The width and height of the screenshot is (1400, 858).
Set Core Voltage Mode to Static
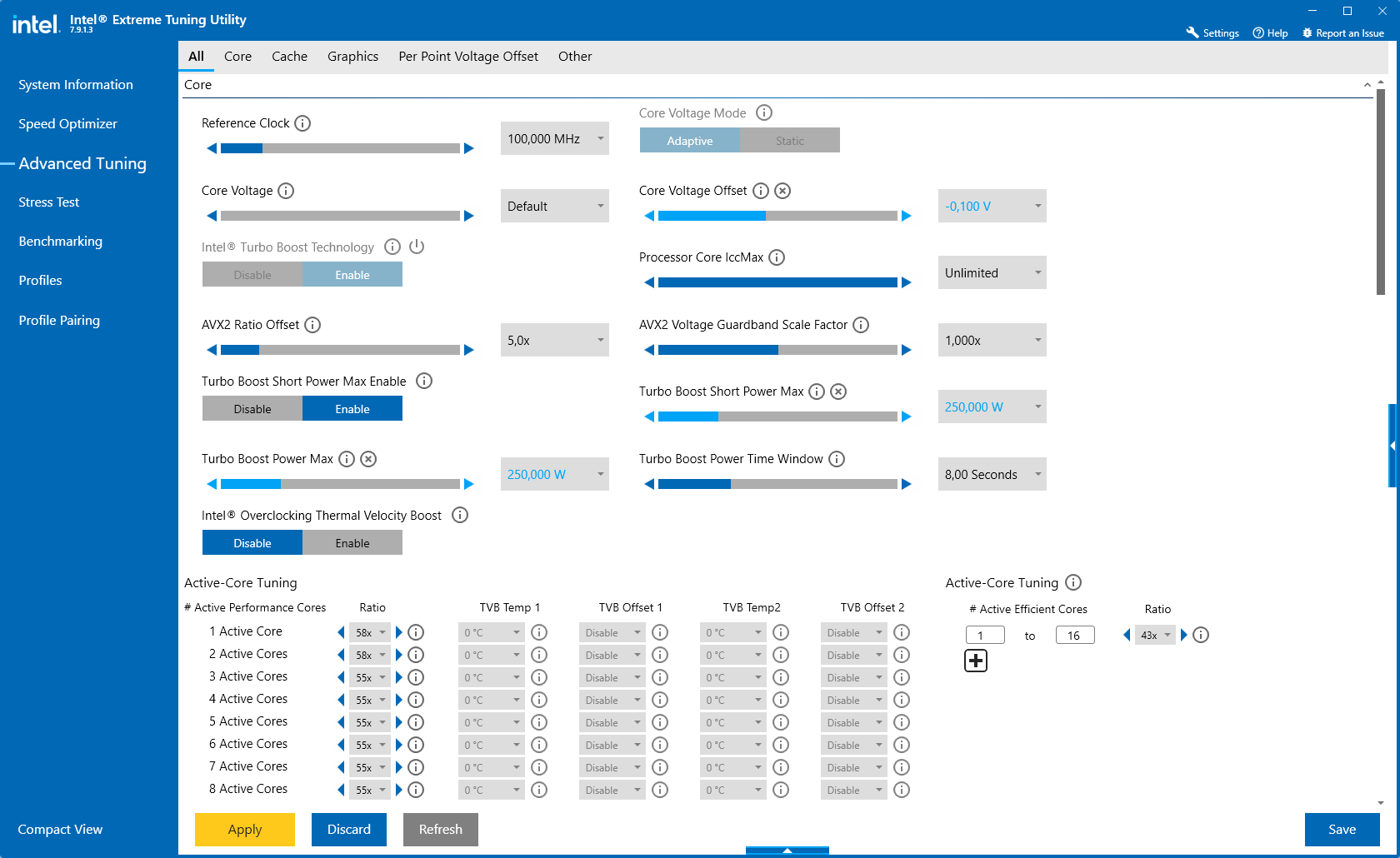click(790, 141)
